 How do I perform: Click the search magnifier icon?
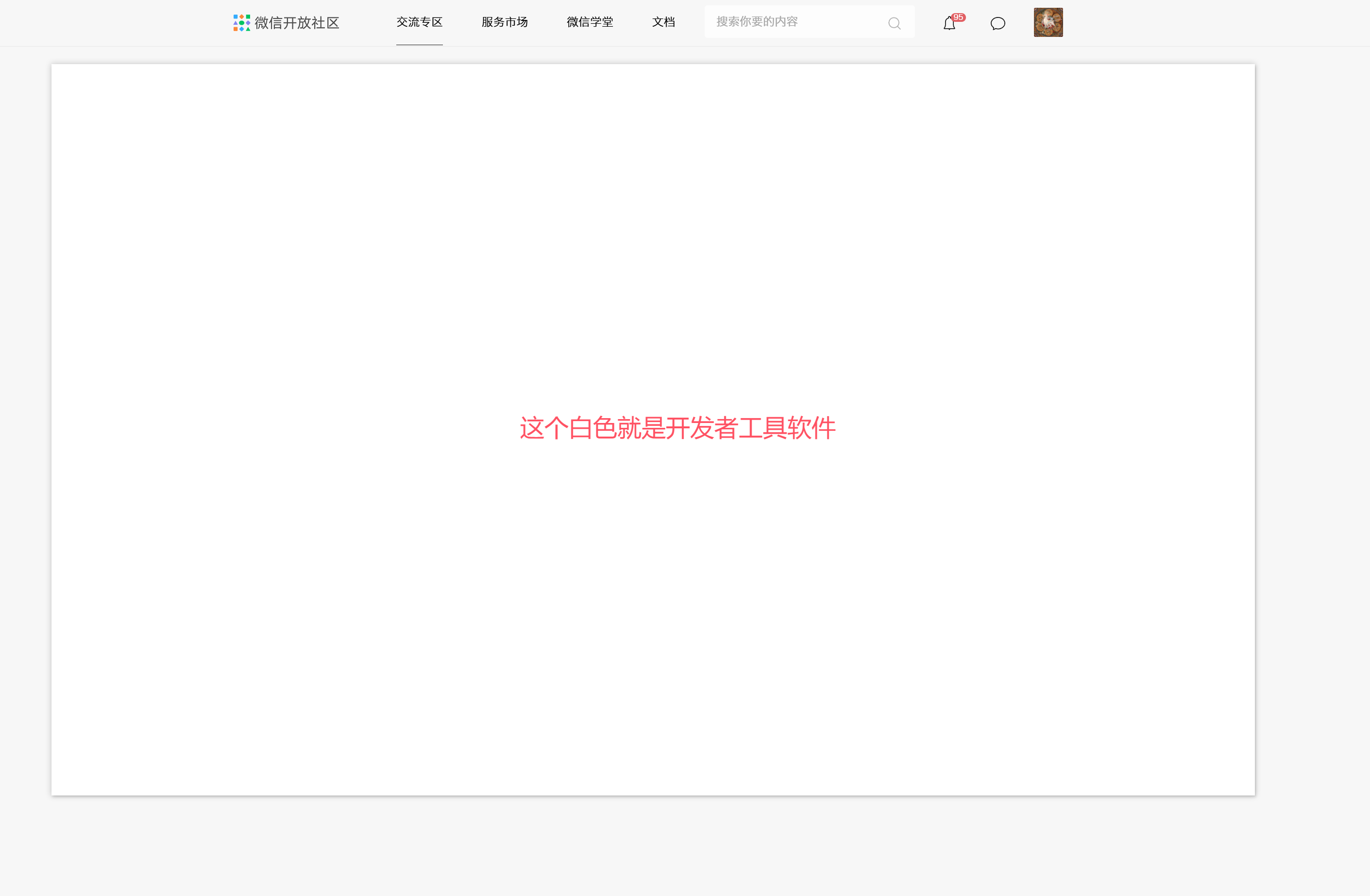pos(894,23)
